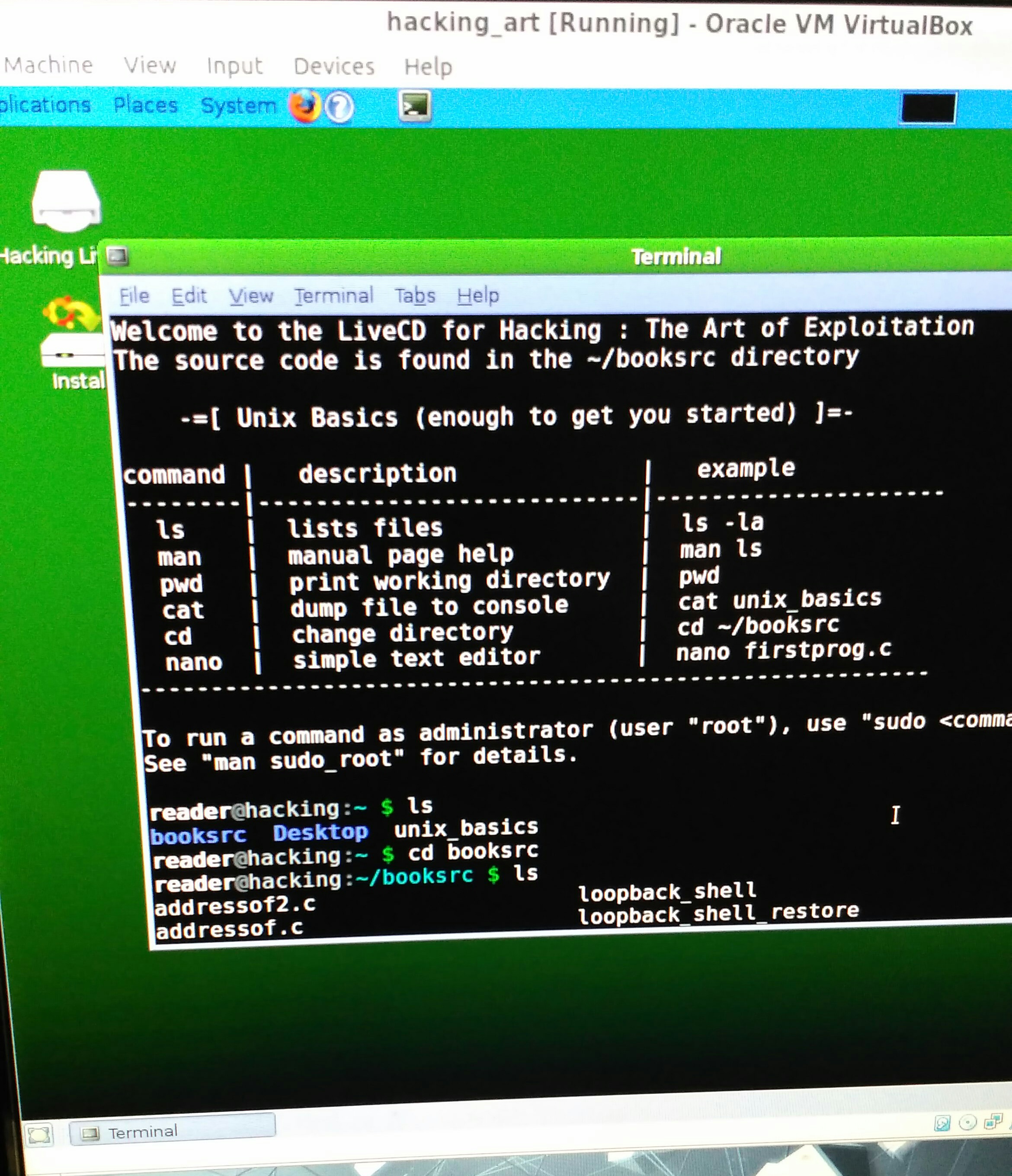Click the 'man ls' example text
The height and width of the screenshot is (1176, 1012).
point(721,549)
